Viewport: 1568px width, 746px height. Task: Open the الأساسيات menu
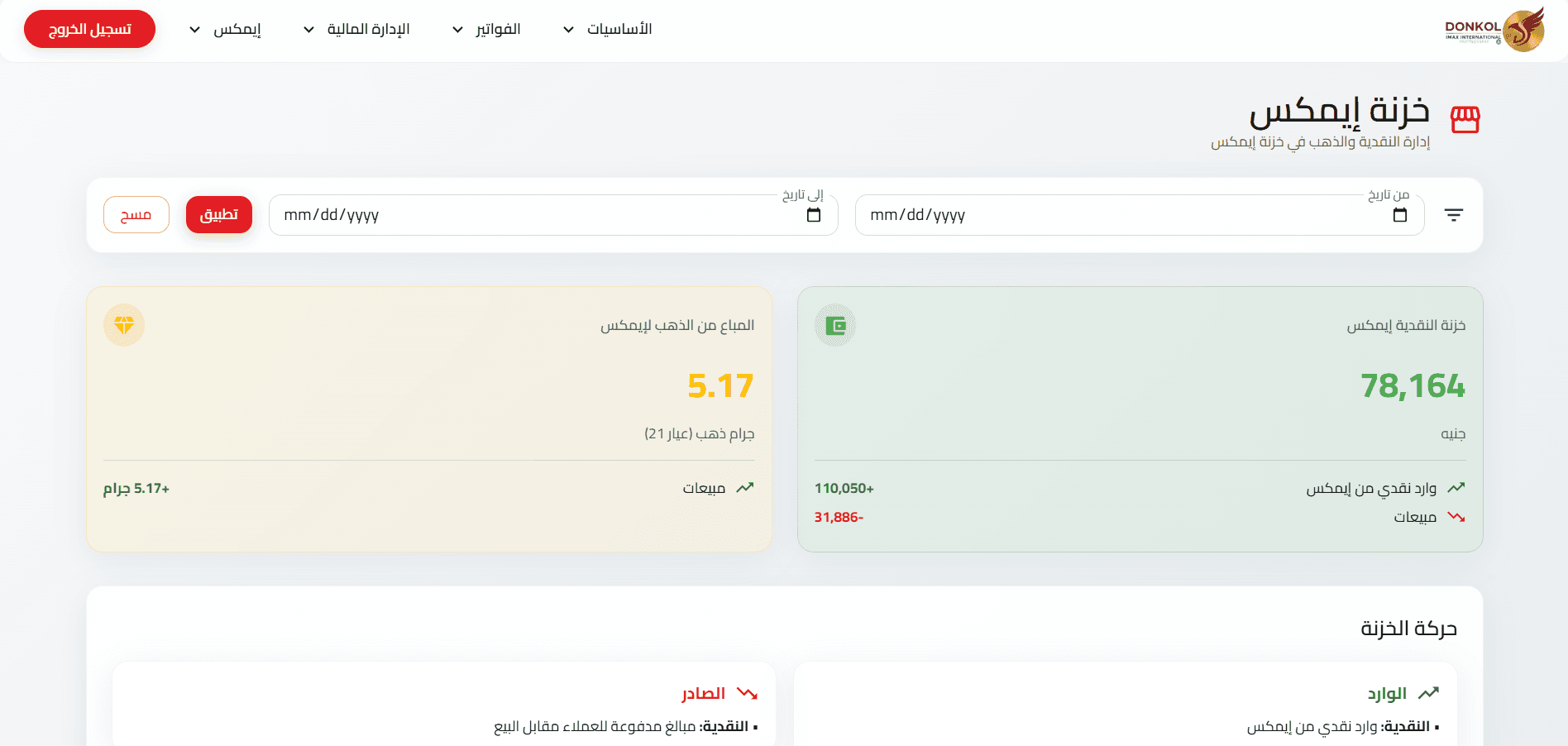pyautogui.click(x=619, y=30)
